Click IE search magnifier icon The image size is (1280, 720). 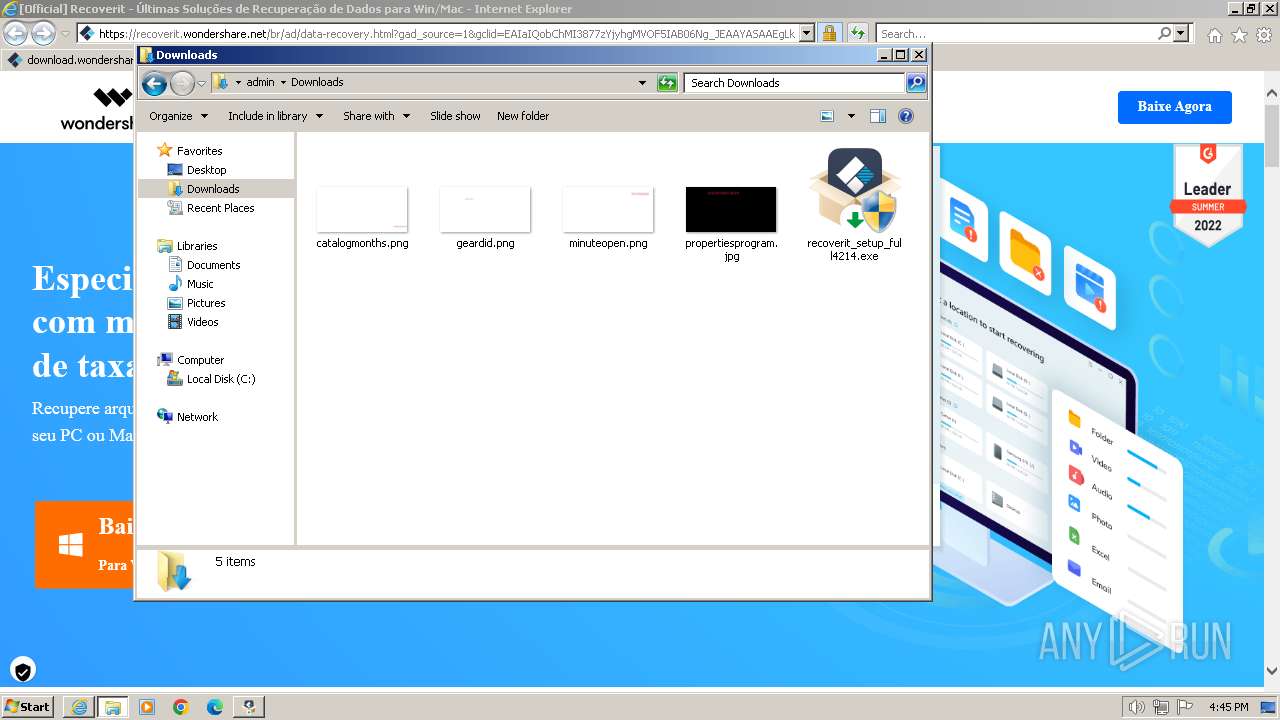(1164, 34)
